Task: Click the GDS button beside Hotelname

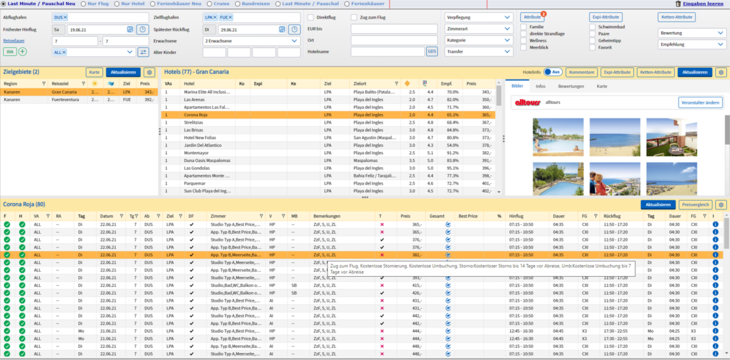Action: [432, 52]
